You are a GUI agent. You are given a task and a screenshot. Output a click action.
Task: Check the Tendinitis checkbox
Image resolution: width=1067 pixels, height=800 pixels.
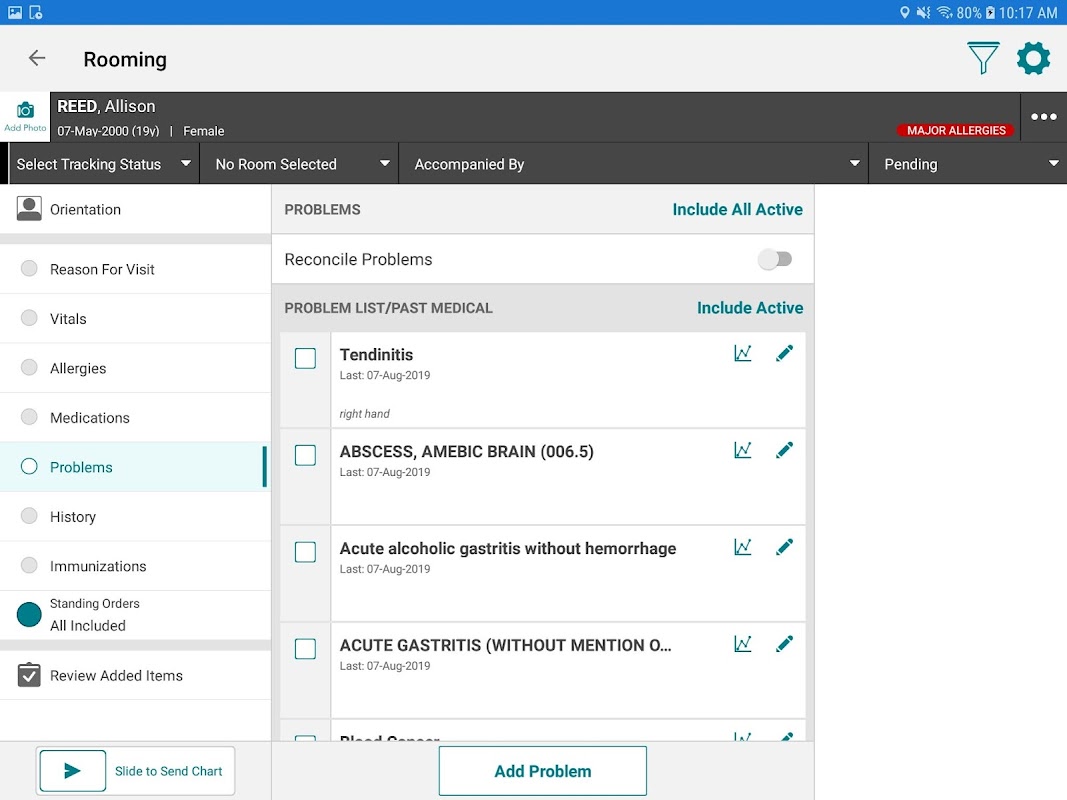pos(305,358)
